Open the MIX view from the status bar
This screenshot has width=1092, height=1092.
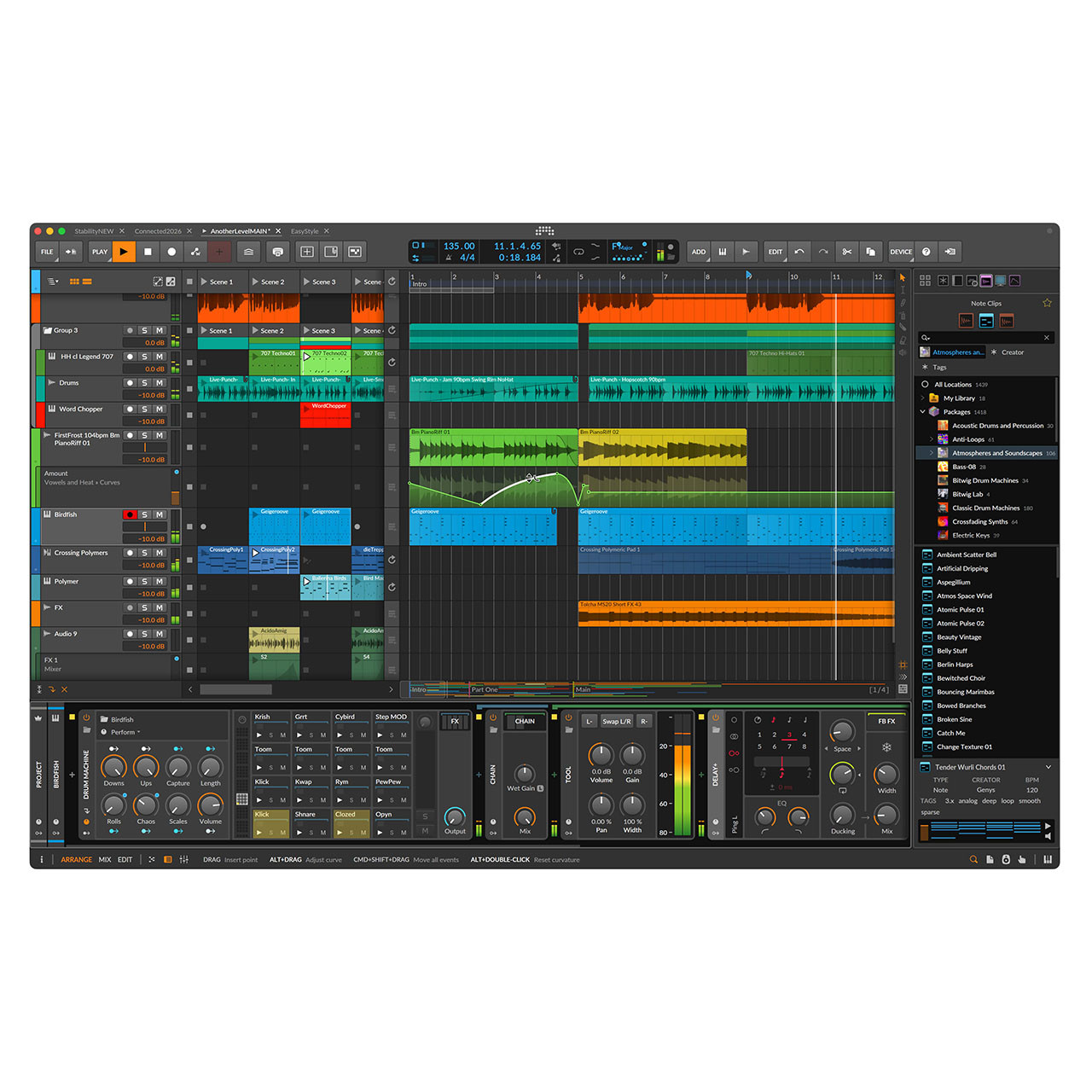(x=104, y=859)
